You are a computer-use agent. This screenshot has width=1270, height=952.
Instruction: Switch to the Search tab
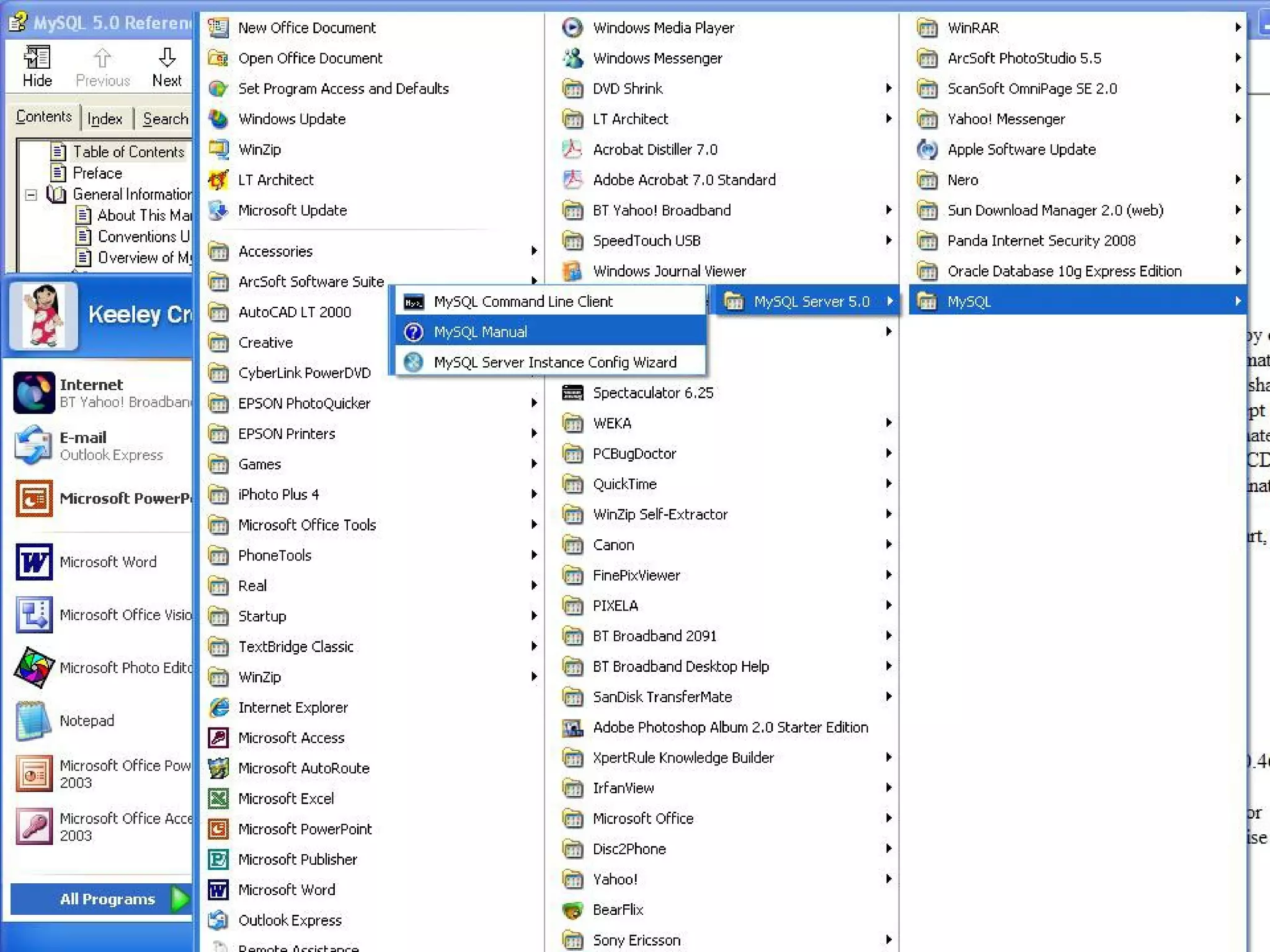pyautogui.click(x=165, y=118)
